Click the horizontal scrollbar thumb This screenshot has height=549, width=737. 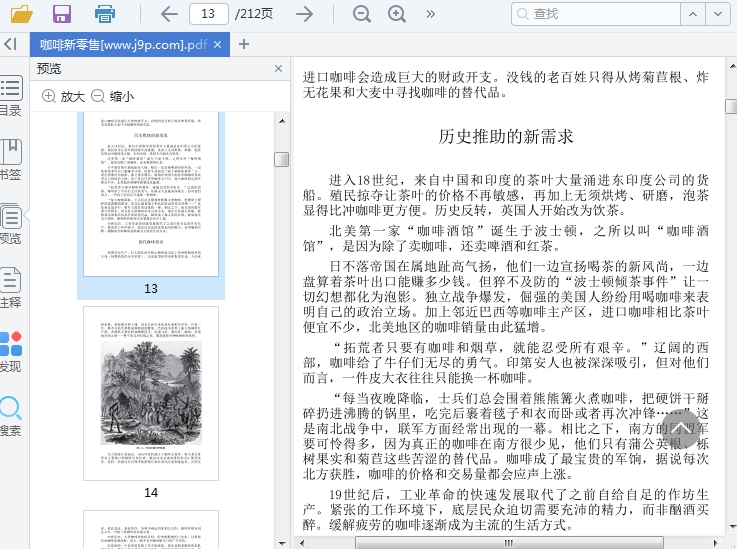(x=509, y=543)
